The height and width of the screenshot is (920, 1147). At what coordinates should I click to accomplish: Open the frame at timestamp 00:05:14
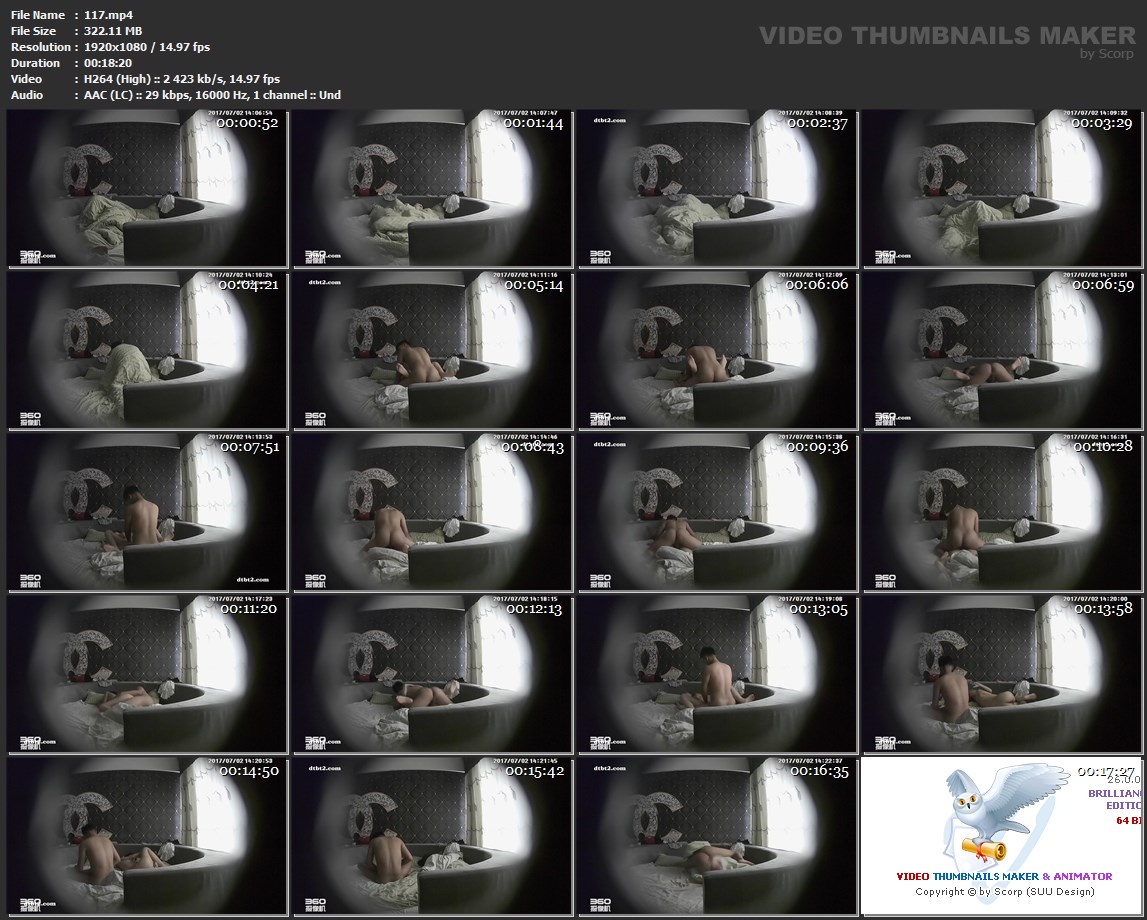(x=432, y=350)
